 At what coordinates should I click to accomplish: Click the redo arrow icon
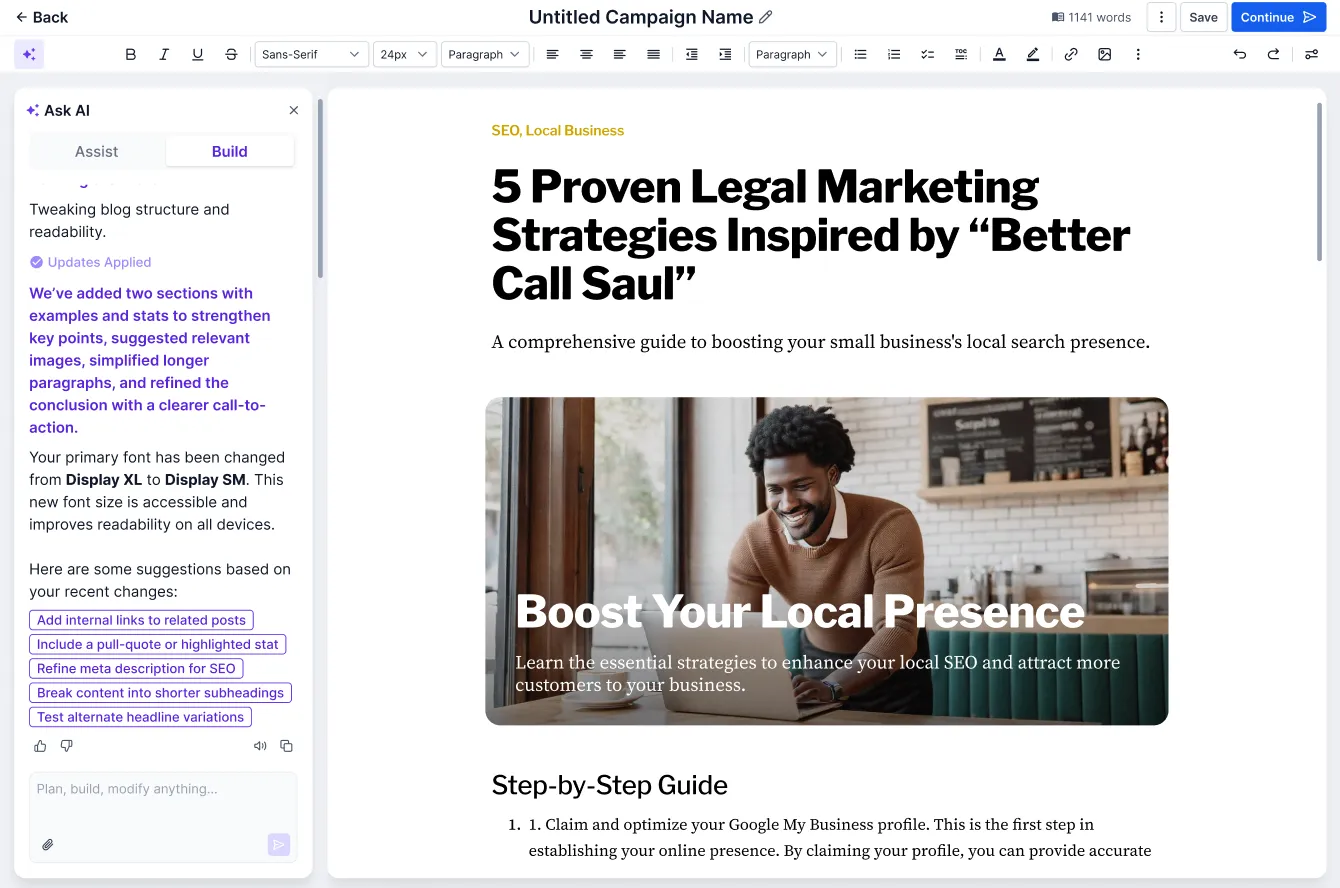[x=1273, y=54]
